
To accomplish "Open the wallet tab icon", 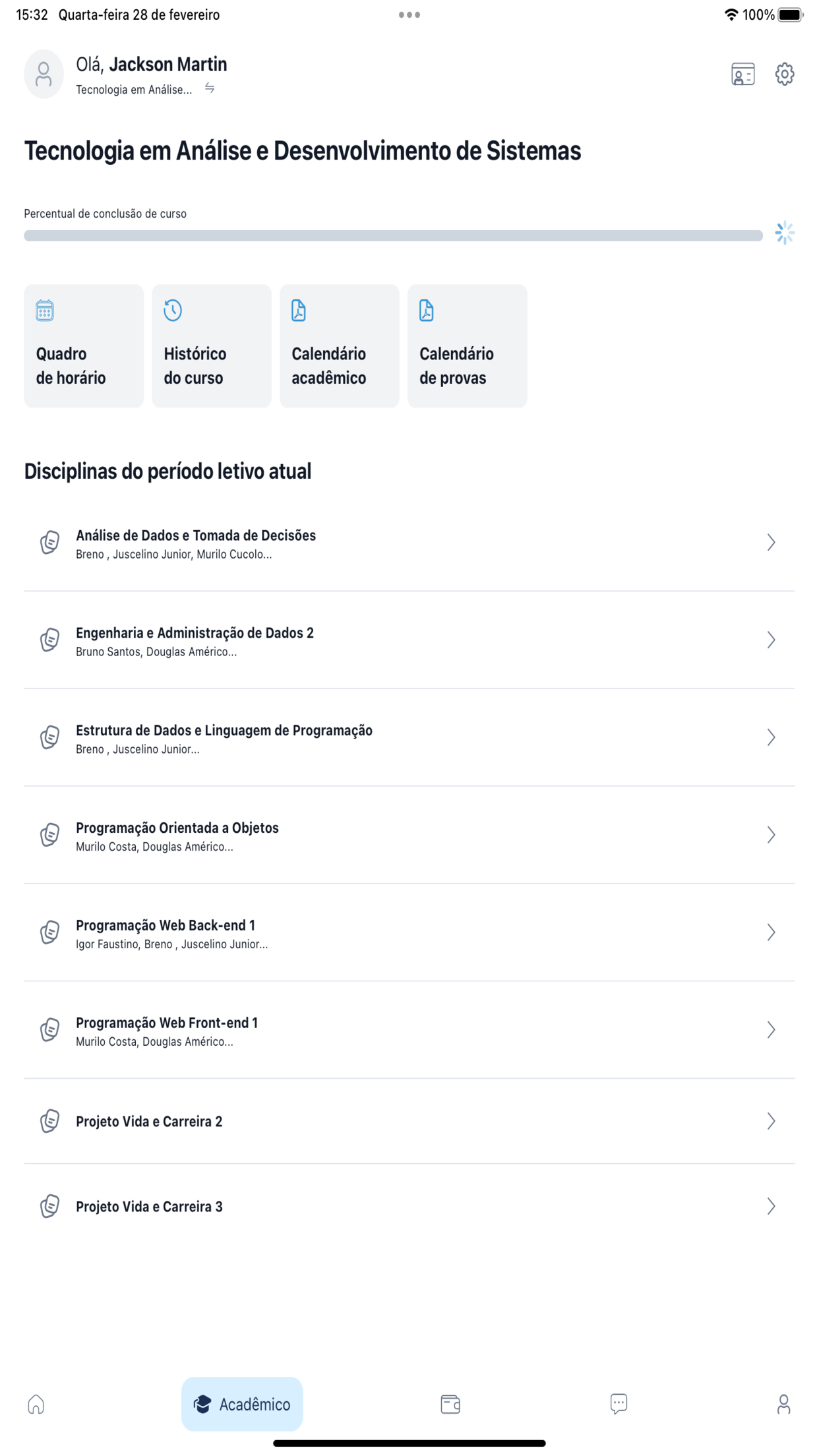I will 450,1404.
